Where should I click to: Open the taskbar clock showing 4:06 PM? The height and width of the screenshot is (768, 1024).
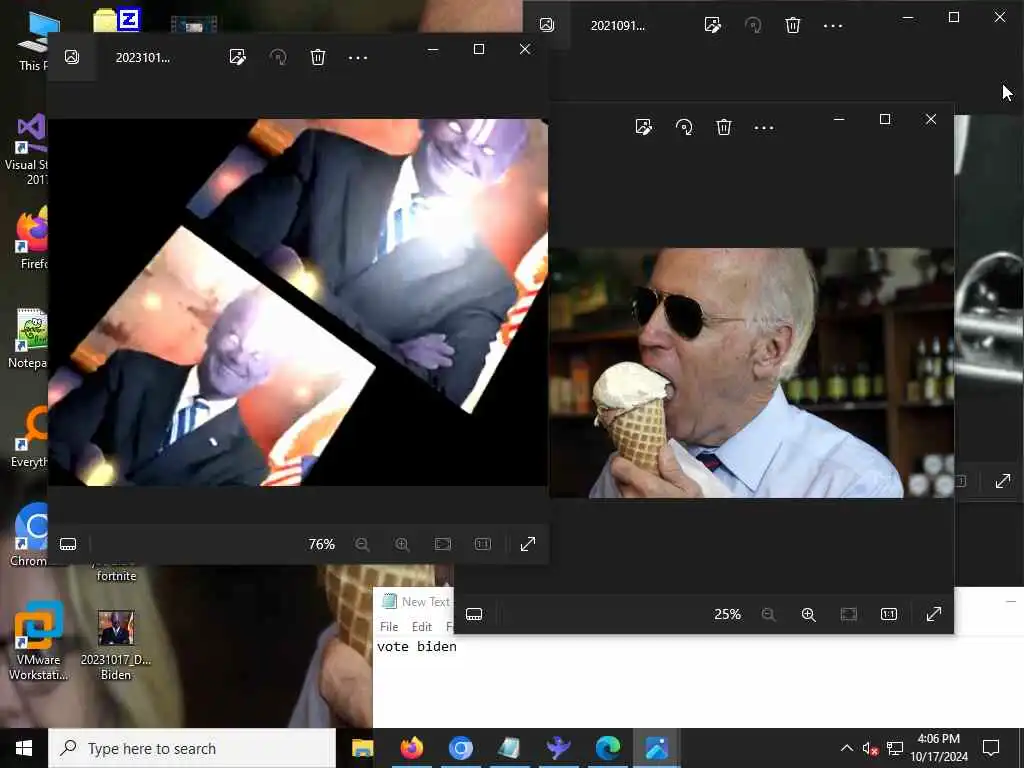point(938,748)
